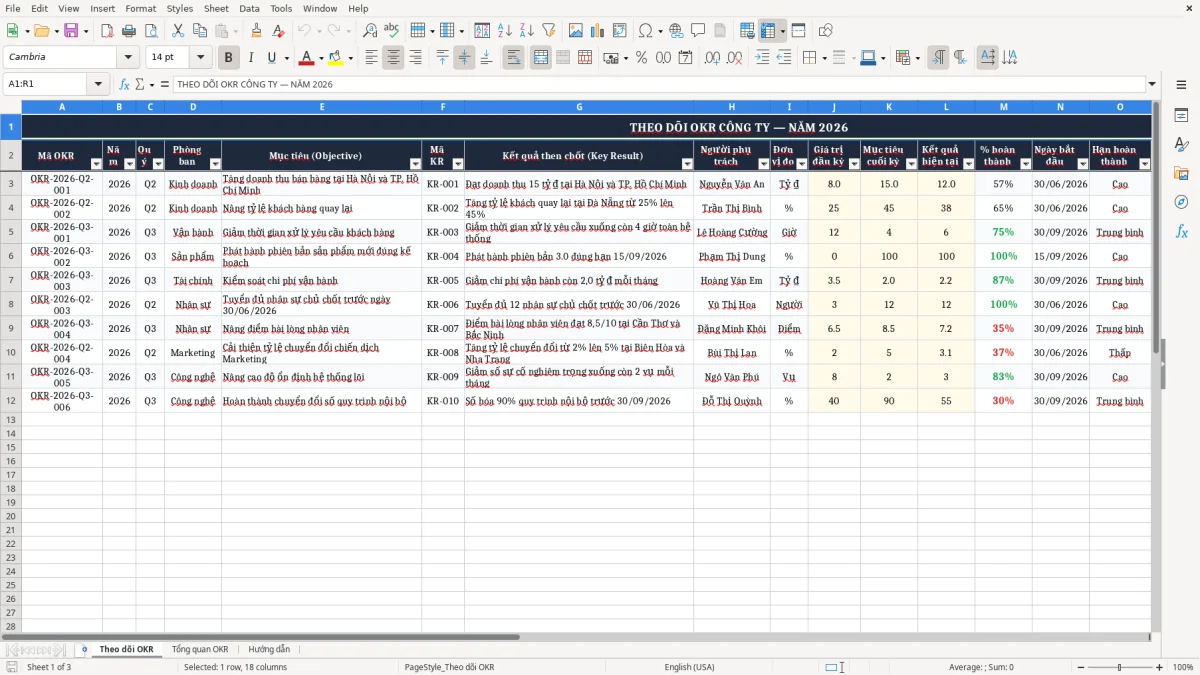The height and width of the screenshot is (675, 1200).
Task: Expand the formula bar
Action: [1152, 84]
